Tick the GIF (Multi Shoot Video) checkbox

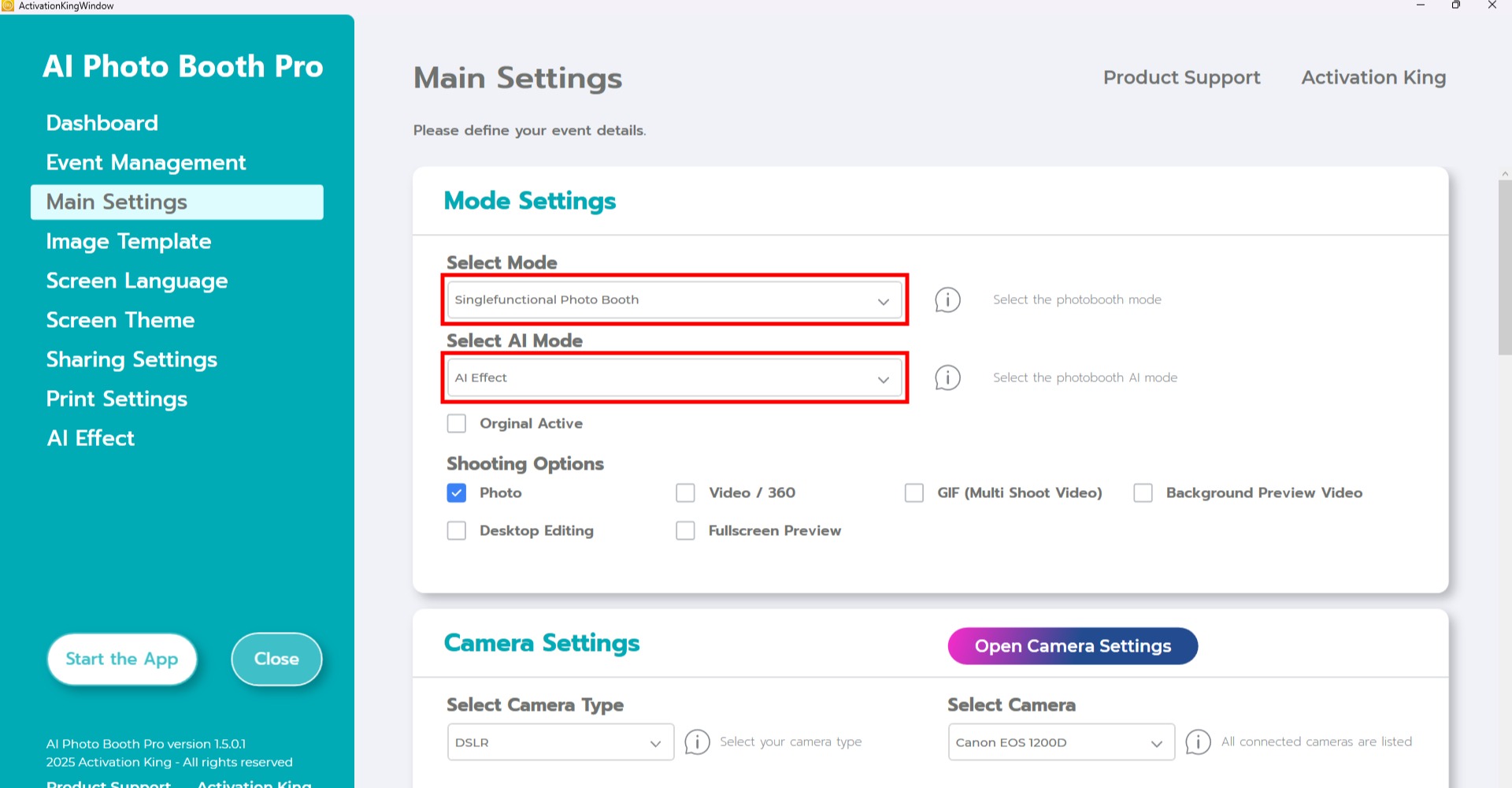tap(914, 493)
